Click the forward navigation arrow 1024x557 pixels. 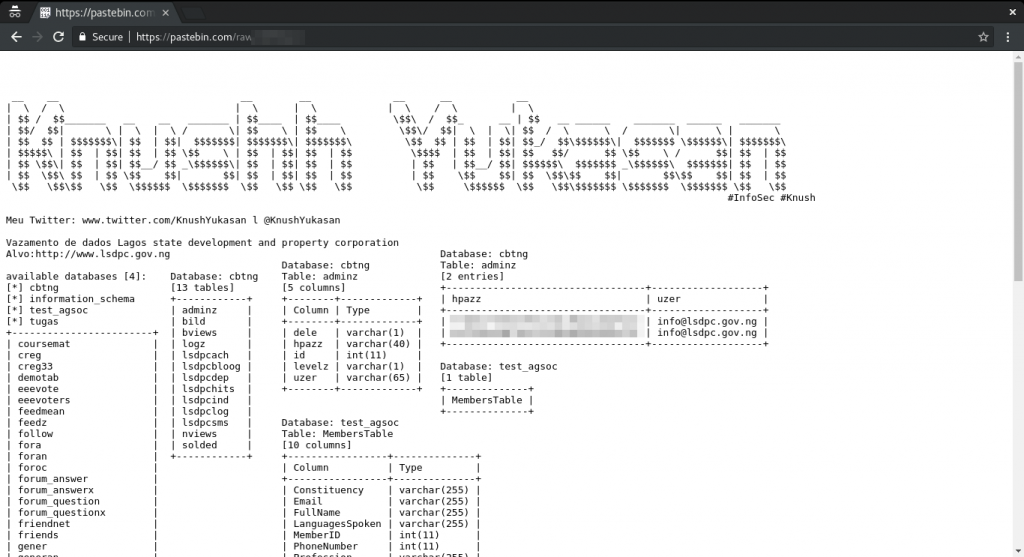pos(37,37)
